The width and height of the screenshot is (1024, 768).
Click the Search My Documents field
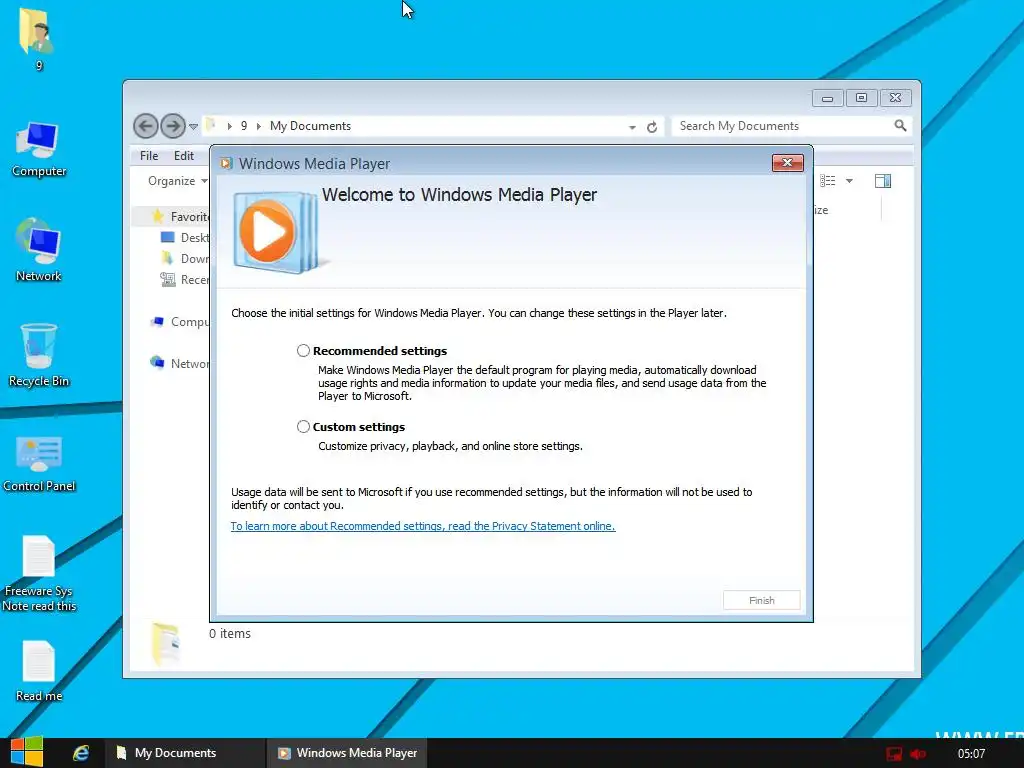(784, 126)
